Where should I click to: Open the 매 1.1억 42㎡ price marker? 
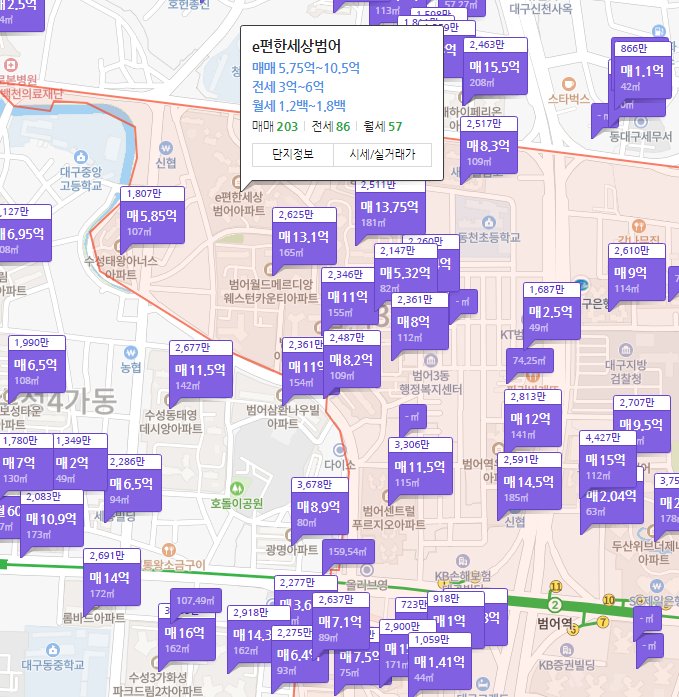[643, 71]
